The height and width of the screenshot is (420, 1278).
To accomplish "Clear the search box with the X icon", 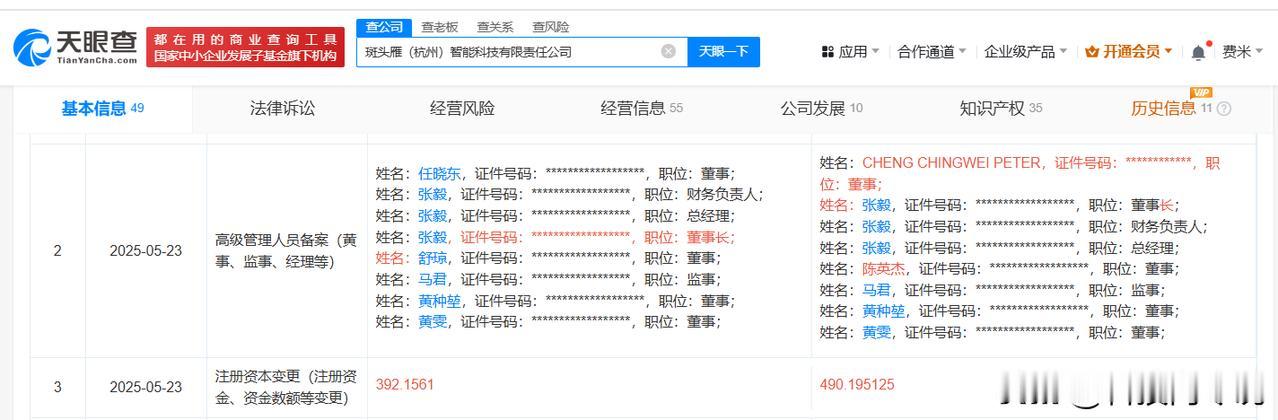I will (668, 51).
